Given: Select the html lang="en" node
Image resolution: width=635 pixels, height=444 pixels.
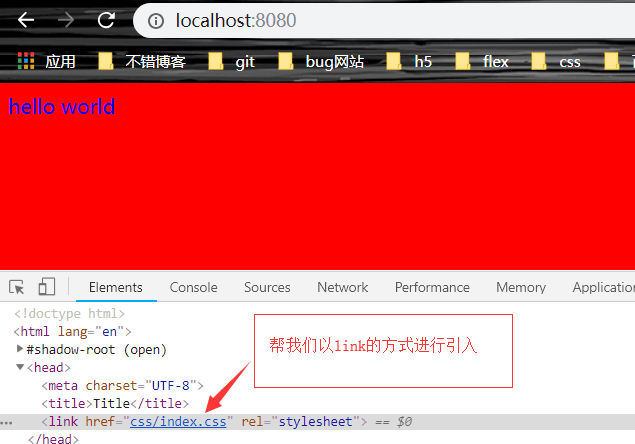Looking at the screenshot, I should pos(72,331).
